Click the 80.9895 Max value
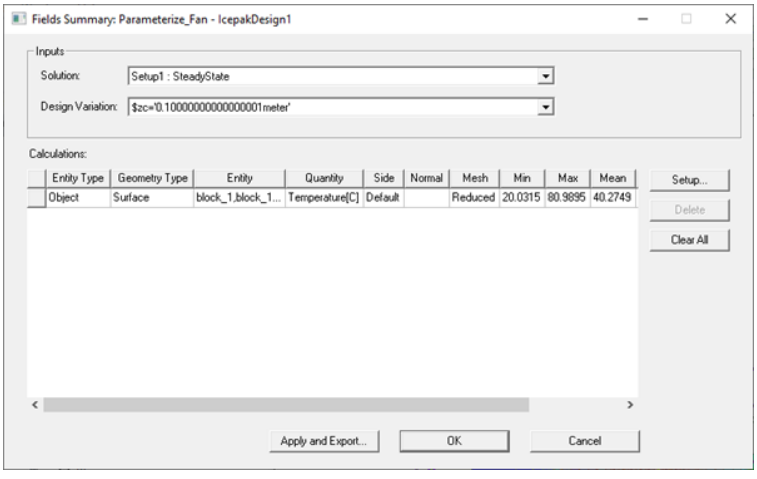The image size is (757, 479). pos(567,198)
